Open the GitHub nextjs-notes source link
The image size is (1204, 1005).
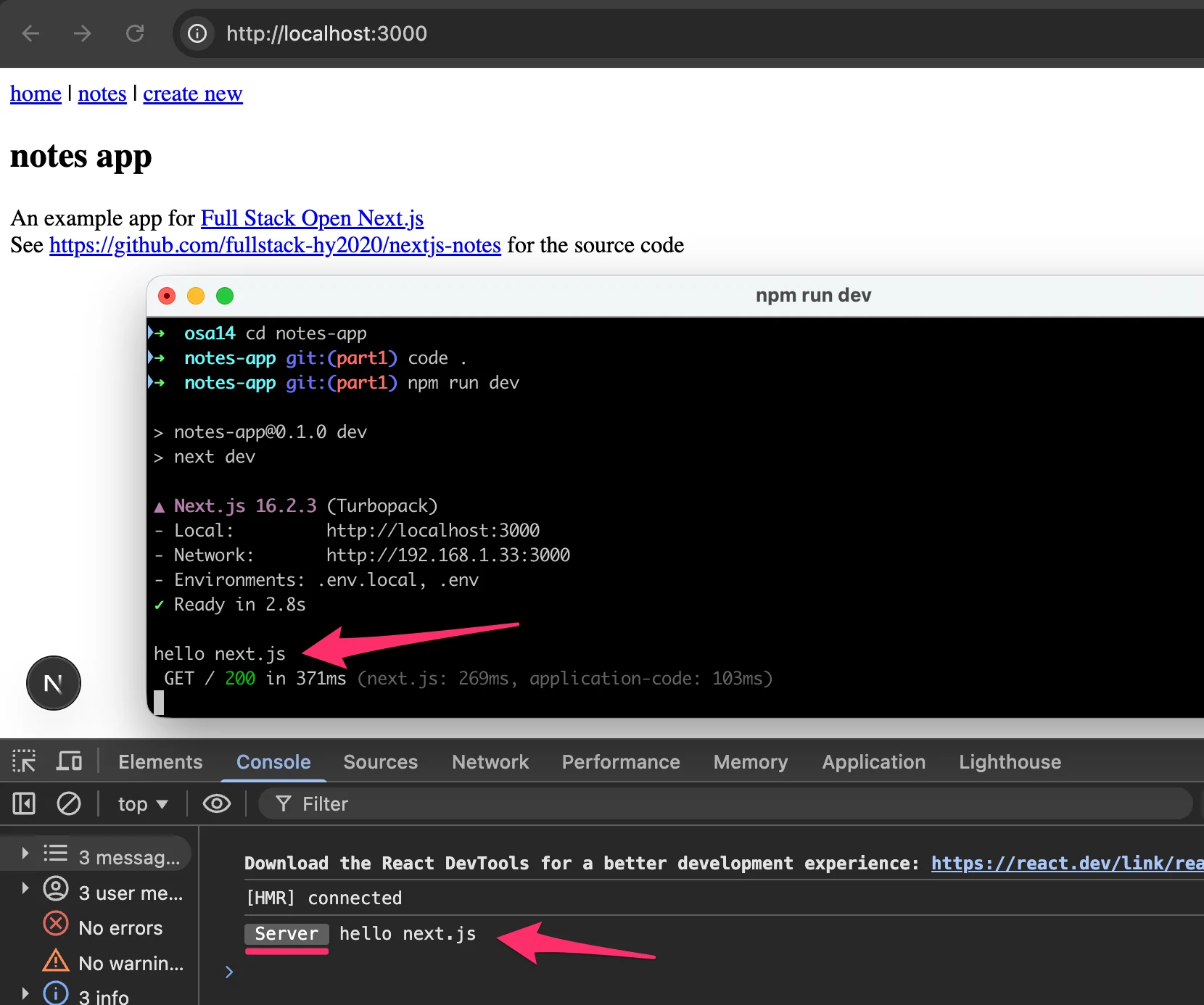(276, 245)
